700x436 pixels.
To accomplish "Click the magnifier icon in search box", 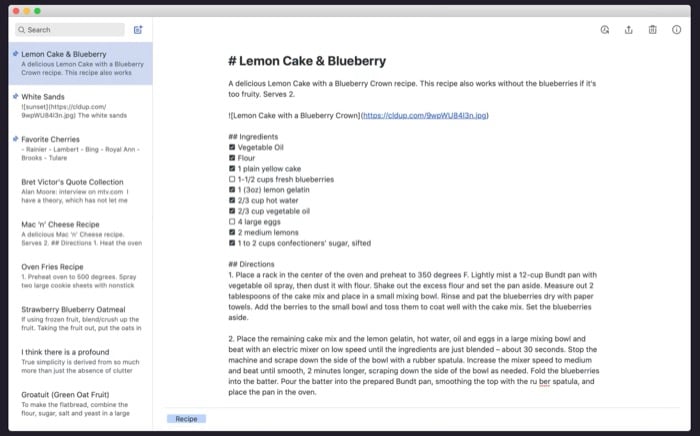I will point(21,30).
